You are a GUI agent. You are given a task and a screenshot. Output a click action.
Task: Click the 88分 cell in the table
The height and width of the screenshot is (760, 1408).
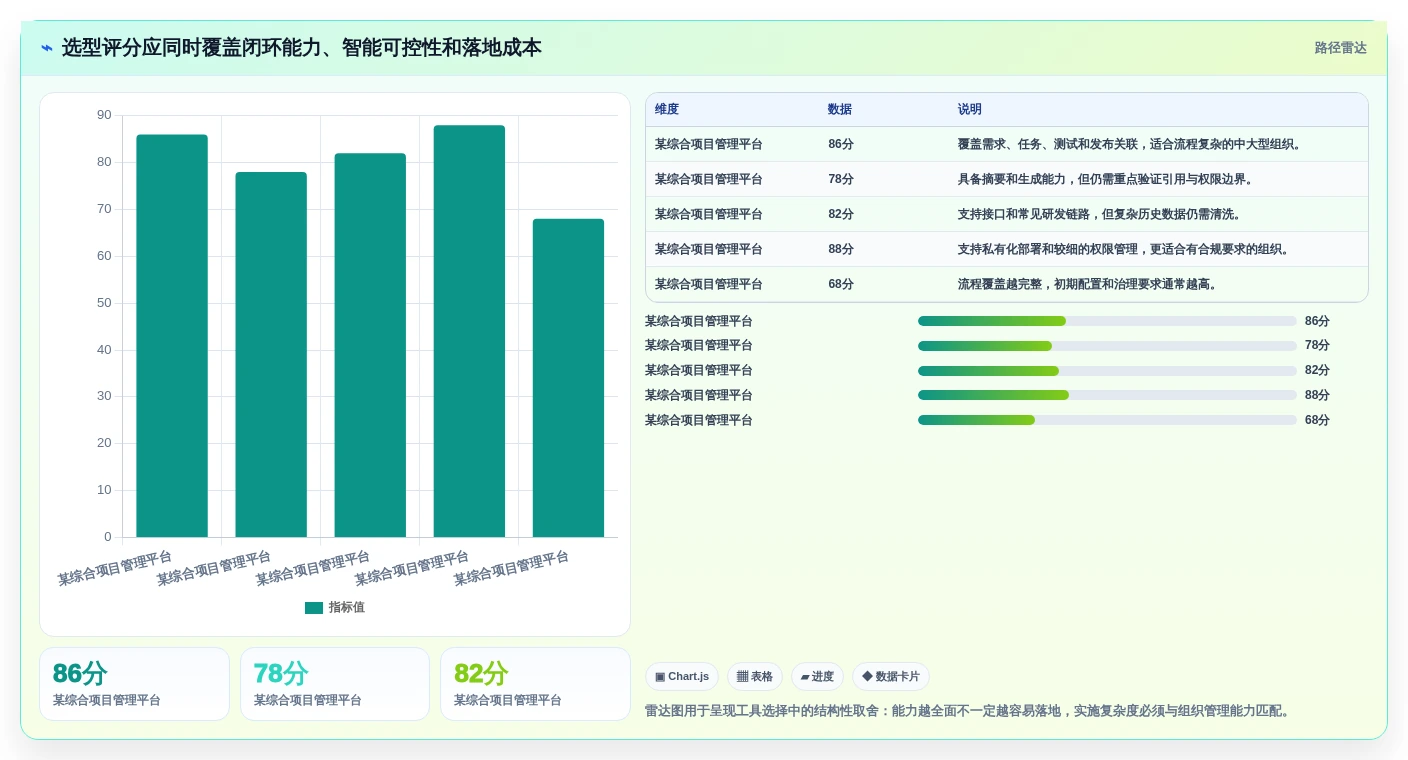(841, 249)
